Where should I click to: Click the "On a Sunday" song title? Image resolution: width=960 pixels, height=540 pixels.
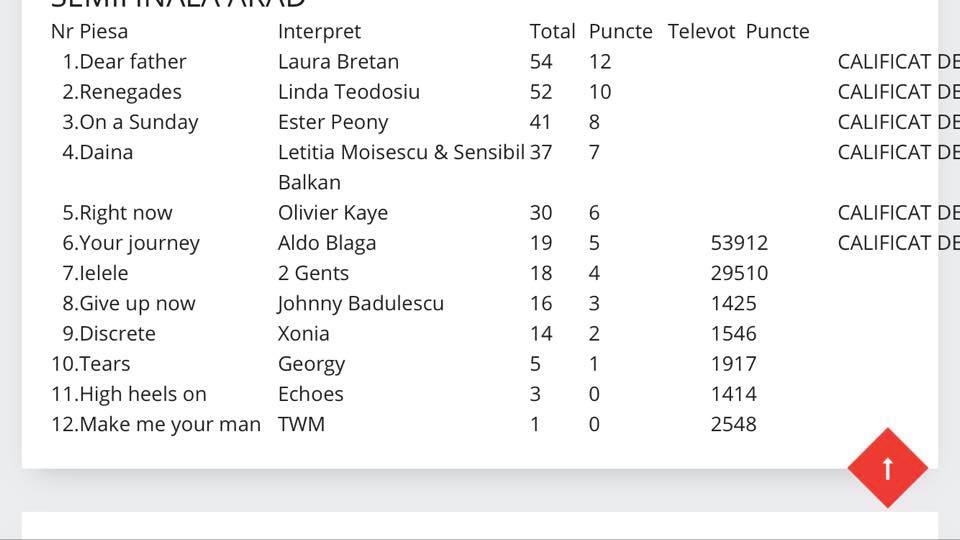click(x=138, y=122)
